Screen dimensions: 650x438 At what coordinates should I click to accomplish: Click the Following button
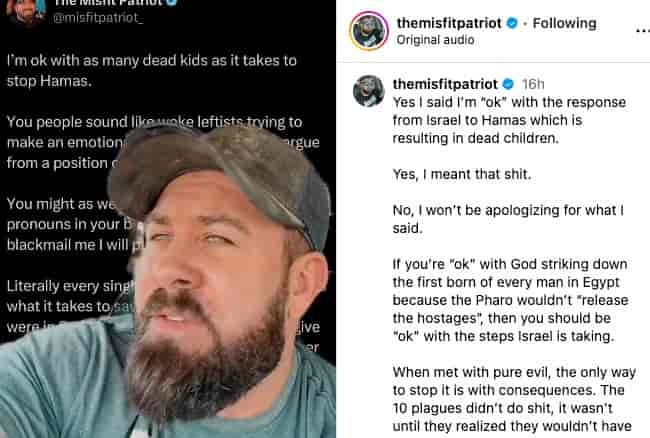pos(564,23)
